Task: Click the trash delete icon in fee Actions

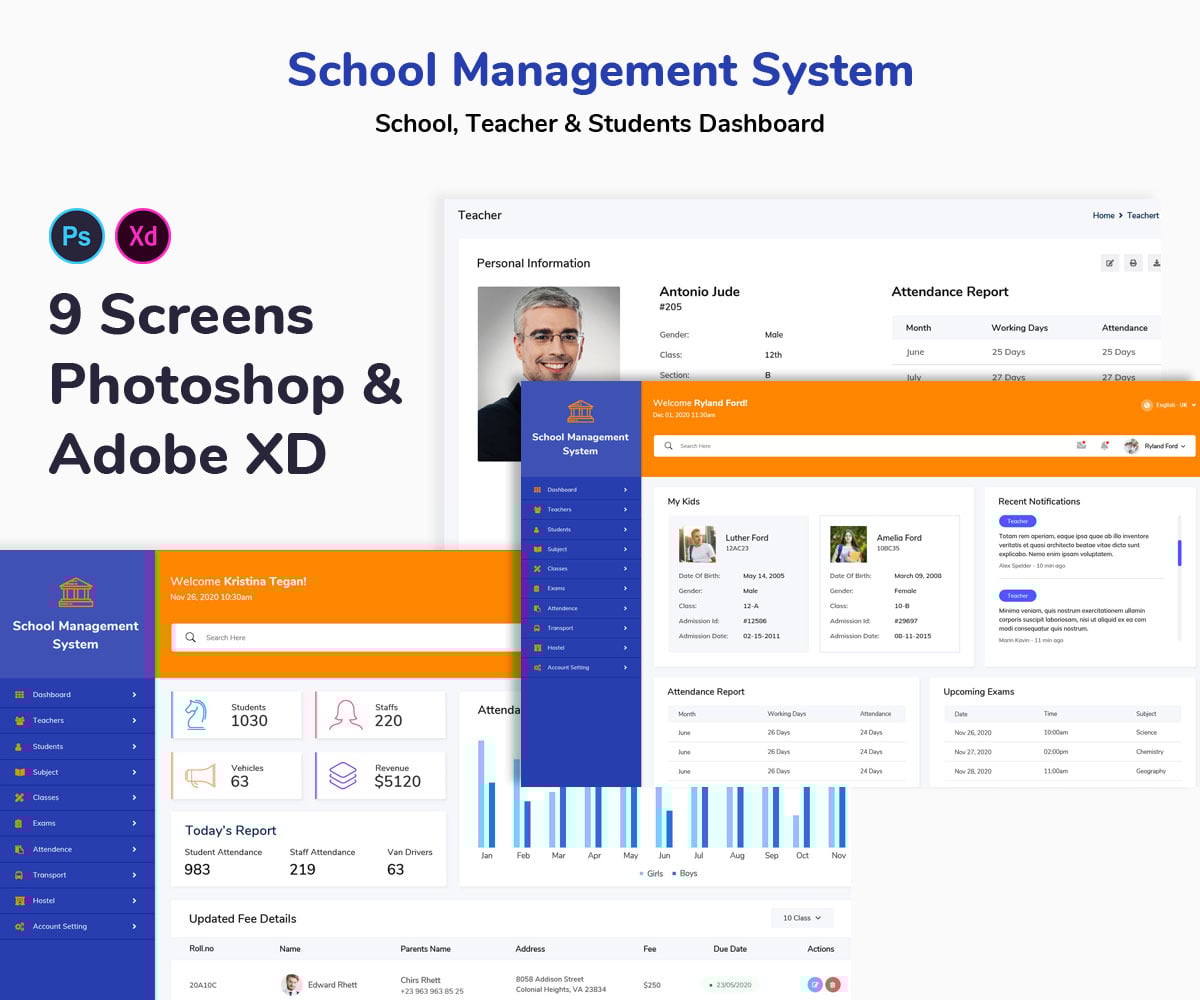Action: (x=834, y=984)
